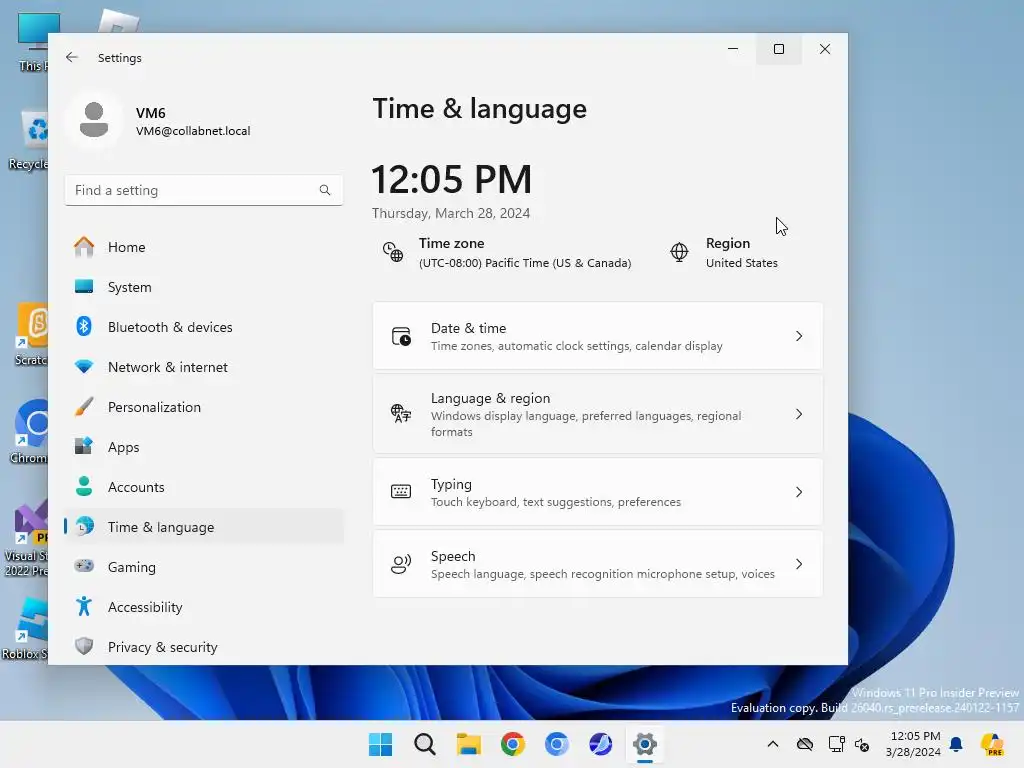
Task: Click the Language & region icon
Action: [401, 413]
